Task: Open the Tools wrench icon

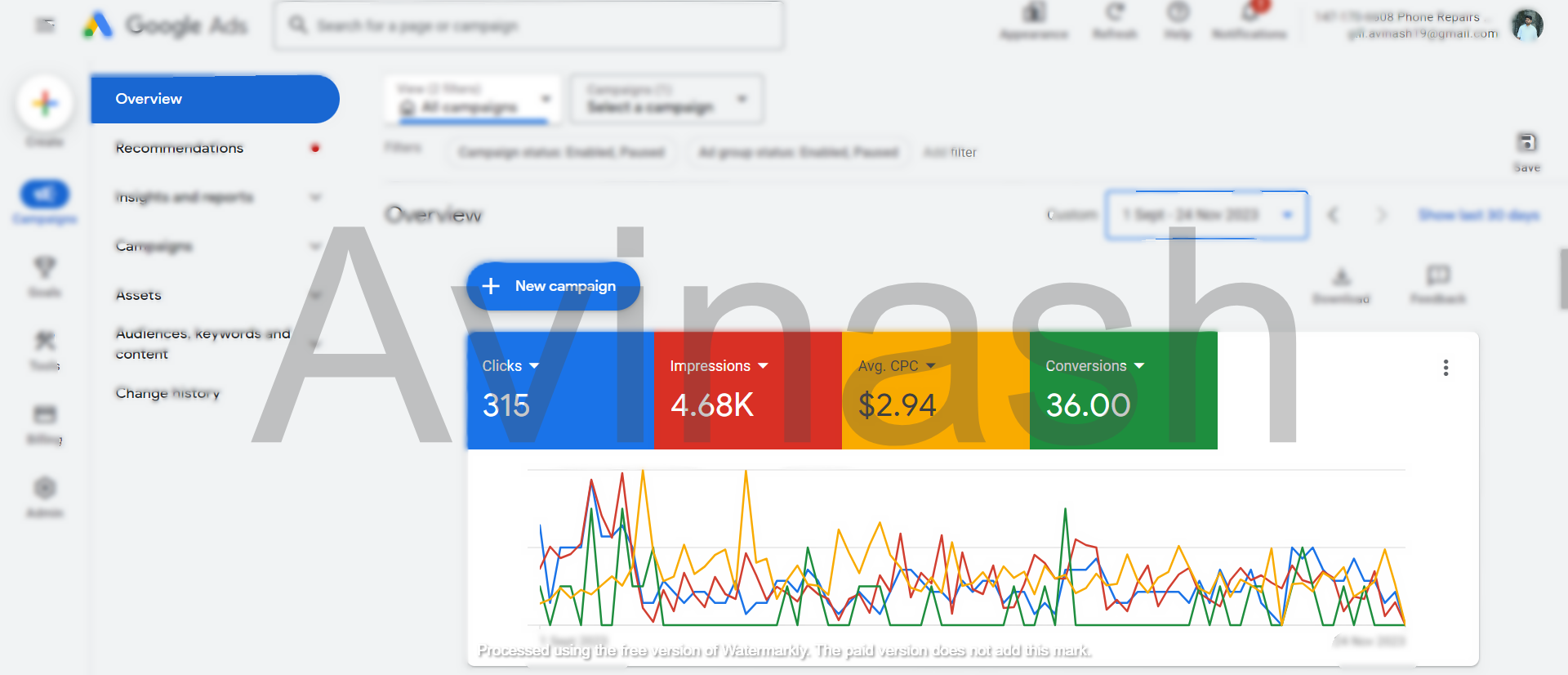Action: tap(45, 341)
